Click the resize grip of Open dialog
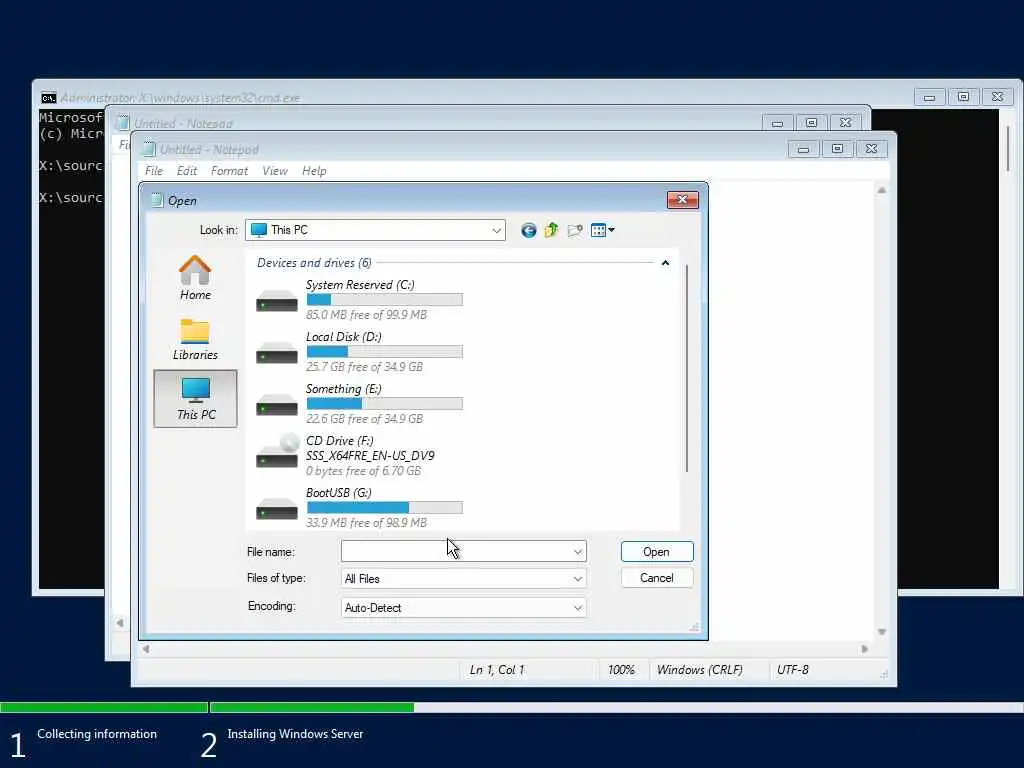The height and width of the screenshot is (768, 1024). point(694,627)
